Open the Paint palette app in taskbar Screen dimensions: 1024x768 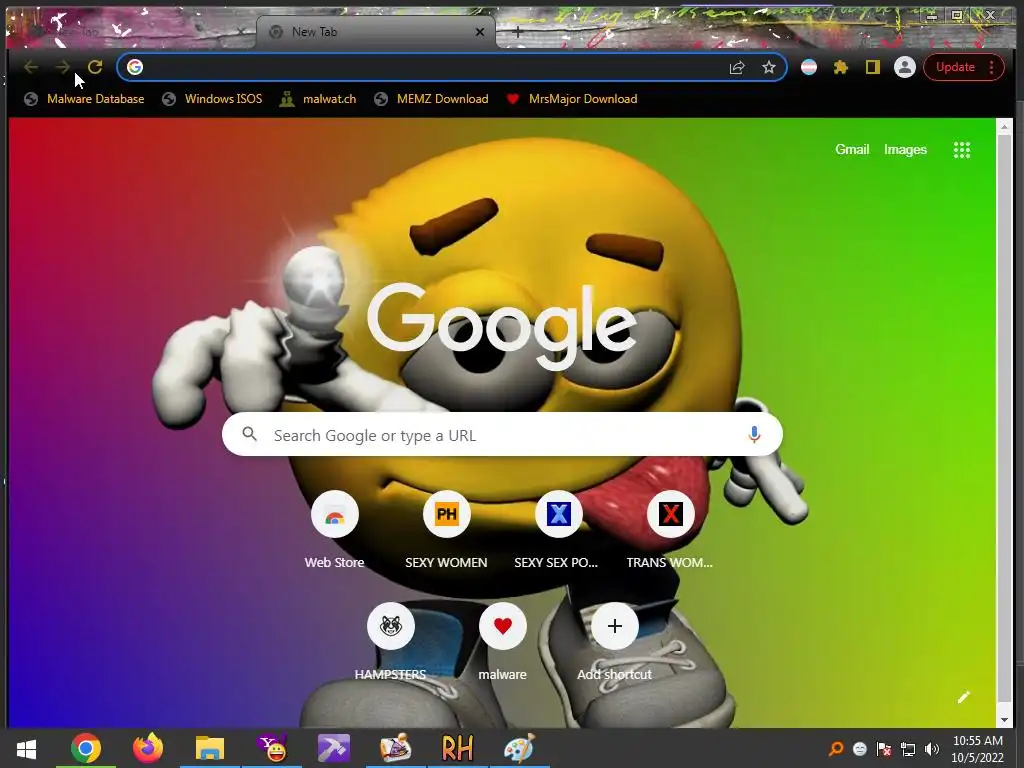tap(519, 748)
